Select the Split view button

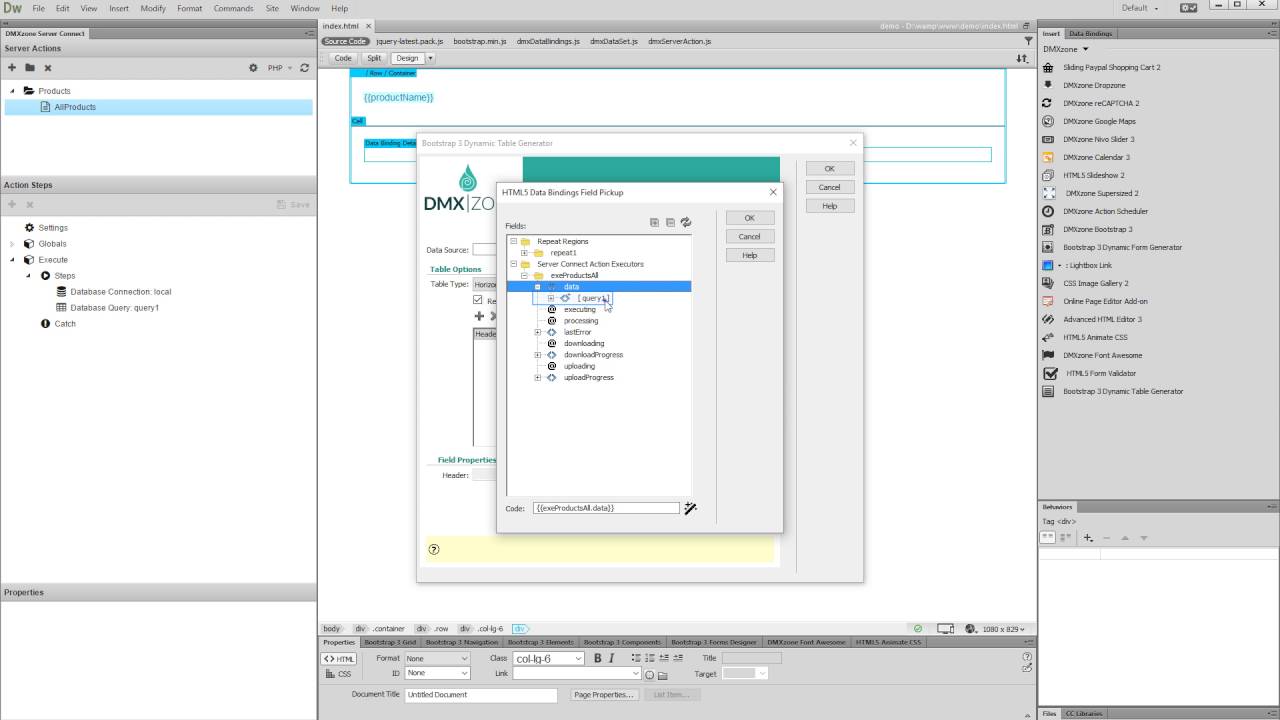coord(374,58)
